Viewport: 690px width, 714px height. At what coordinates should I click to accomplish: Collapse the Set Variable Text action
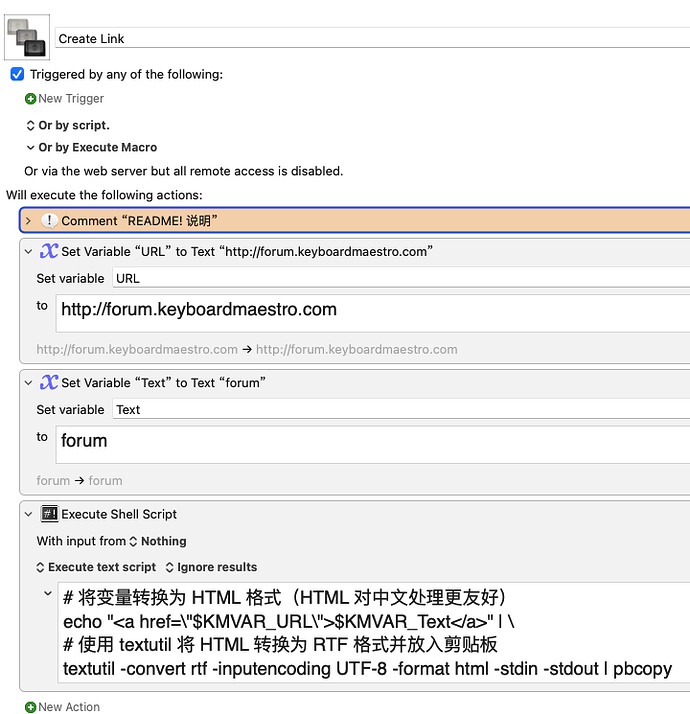click(x=28, y=383)
